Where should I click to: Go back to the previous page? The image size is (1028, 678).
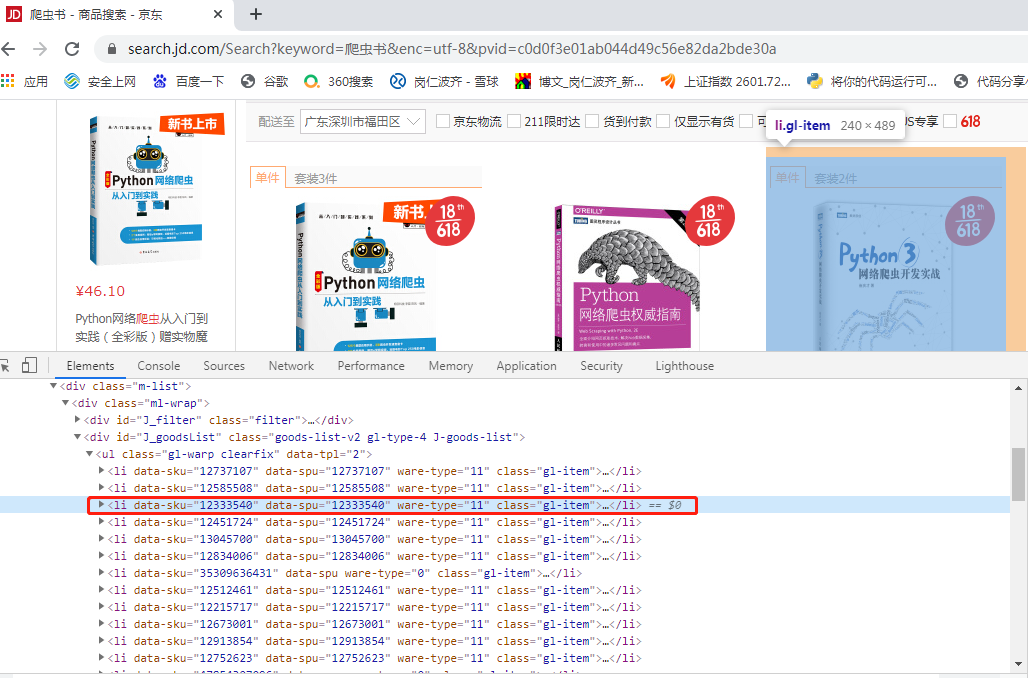[8, 49]
